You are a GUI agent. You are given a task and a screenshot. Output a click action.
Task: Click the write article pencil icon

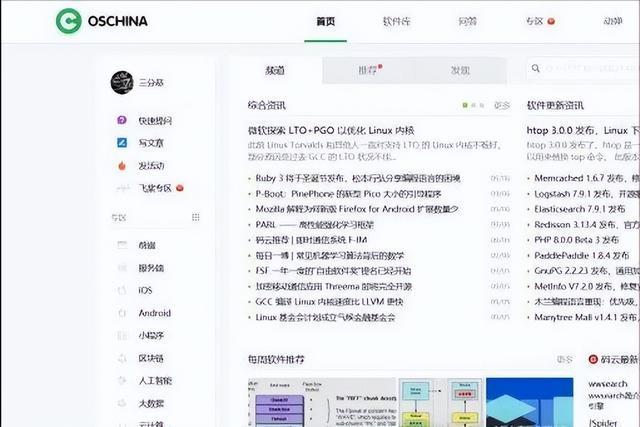122,143
